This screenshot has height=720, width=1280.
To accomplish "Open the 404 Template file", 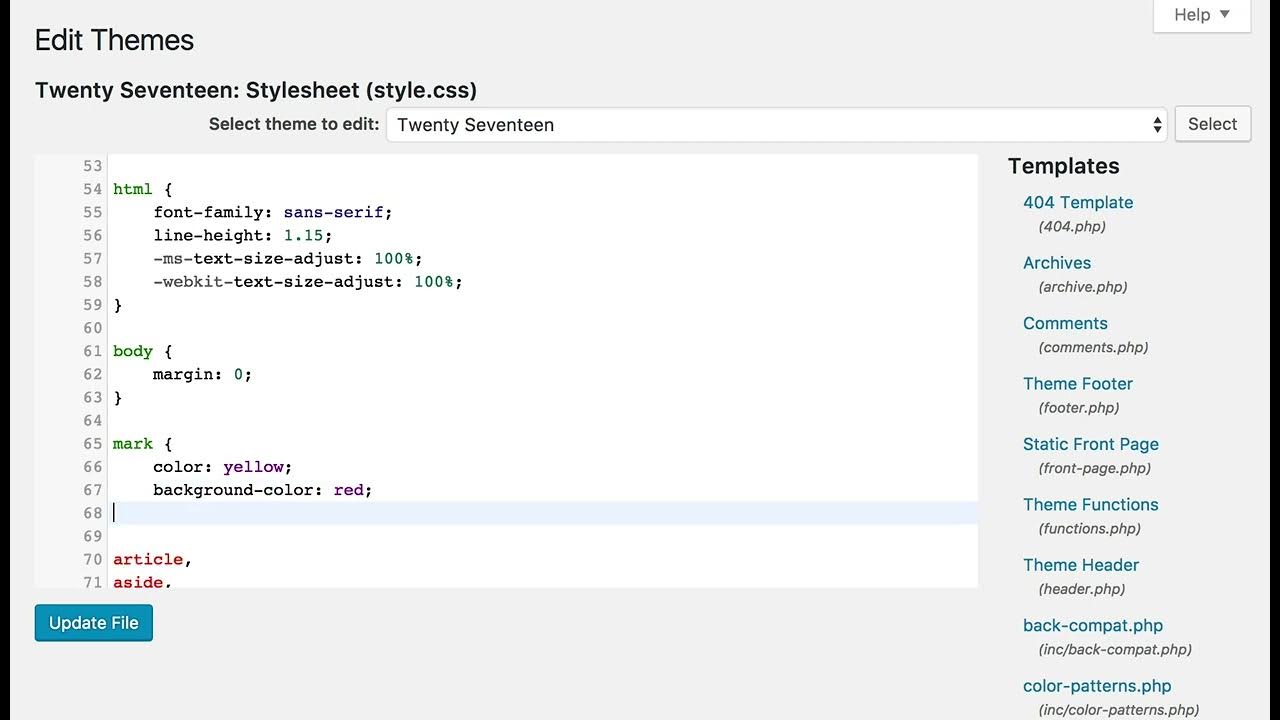I will coord(1077,202).
